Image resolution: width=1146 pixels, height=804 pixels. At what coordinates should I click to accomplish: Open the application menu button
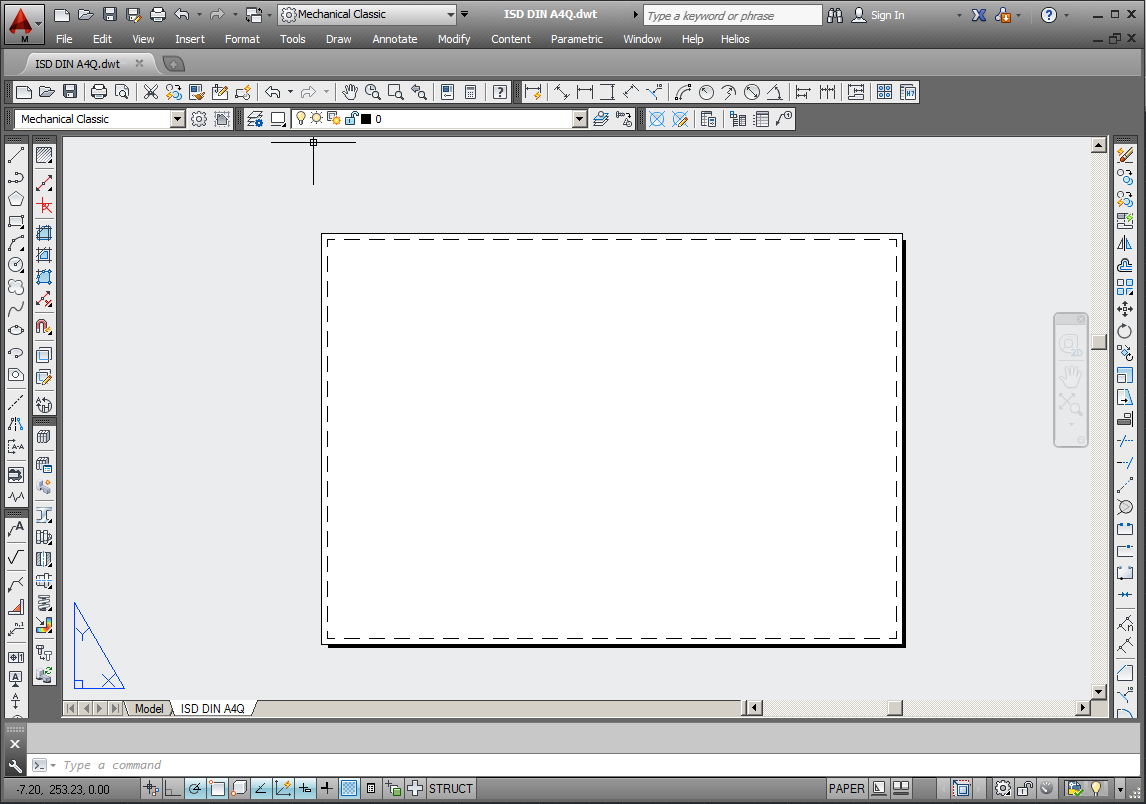(24, 24)
